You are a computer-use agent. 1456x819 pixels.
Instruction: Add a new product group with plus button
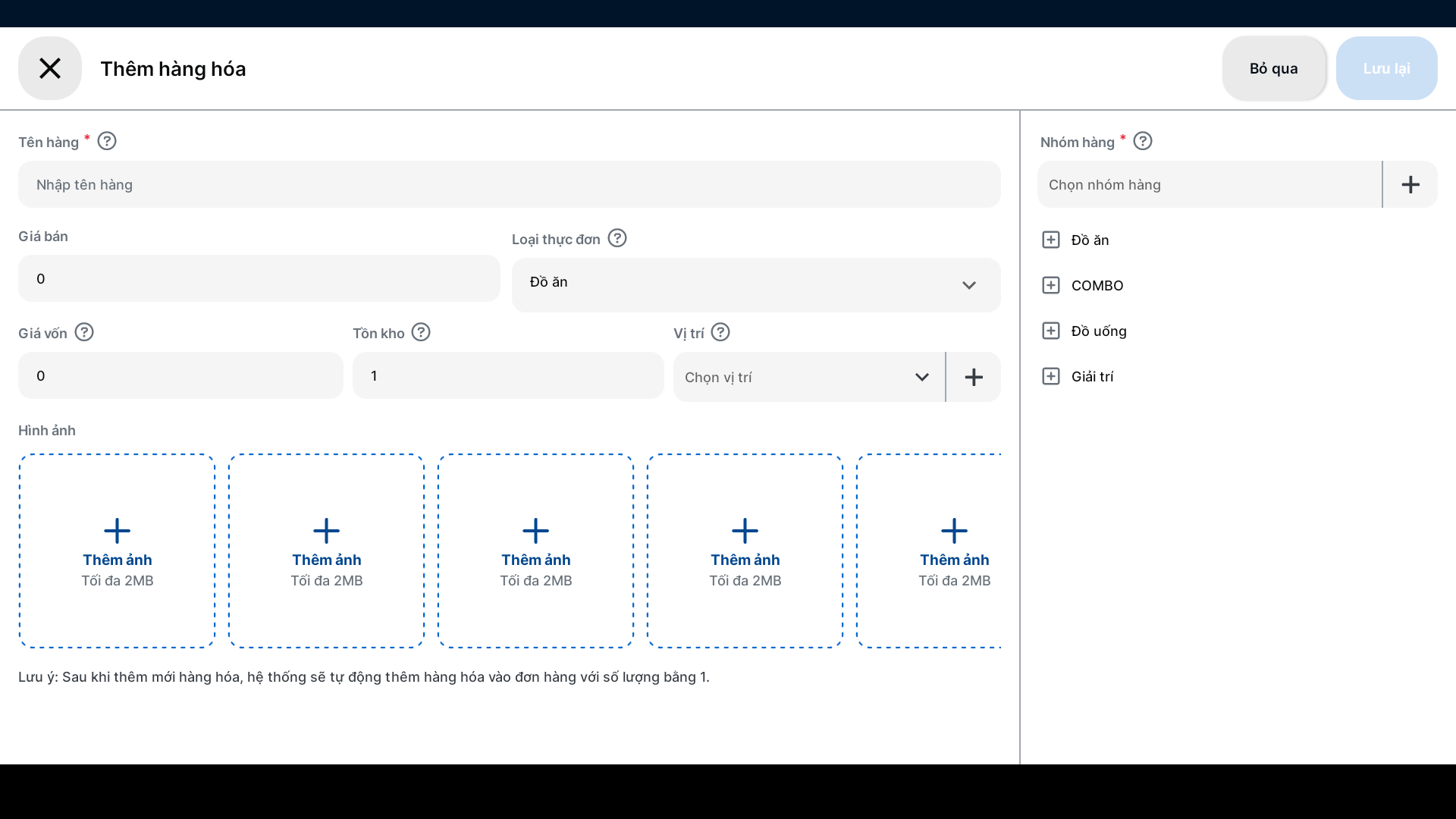pos(1410,184)
